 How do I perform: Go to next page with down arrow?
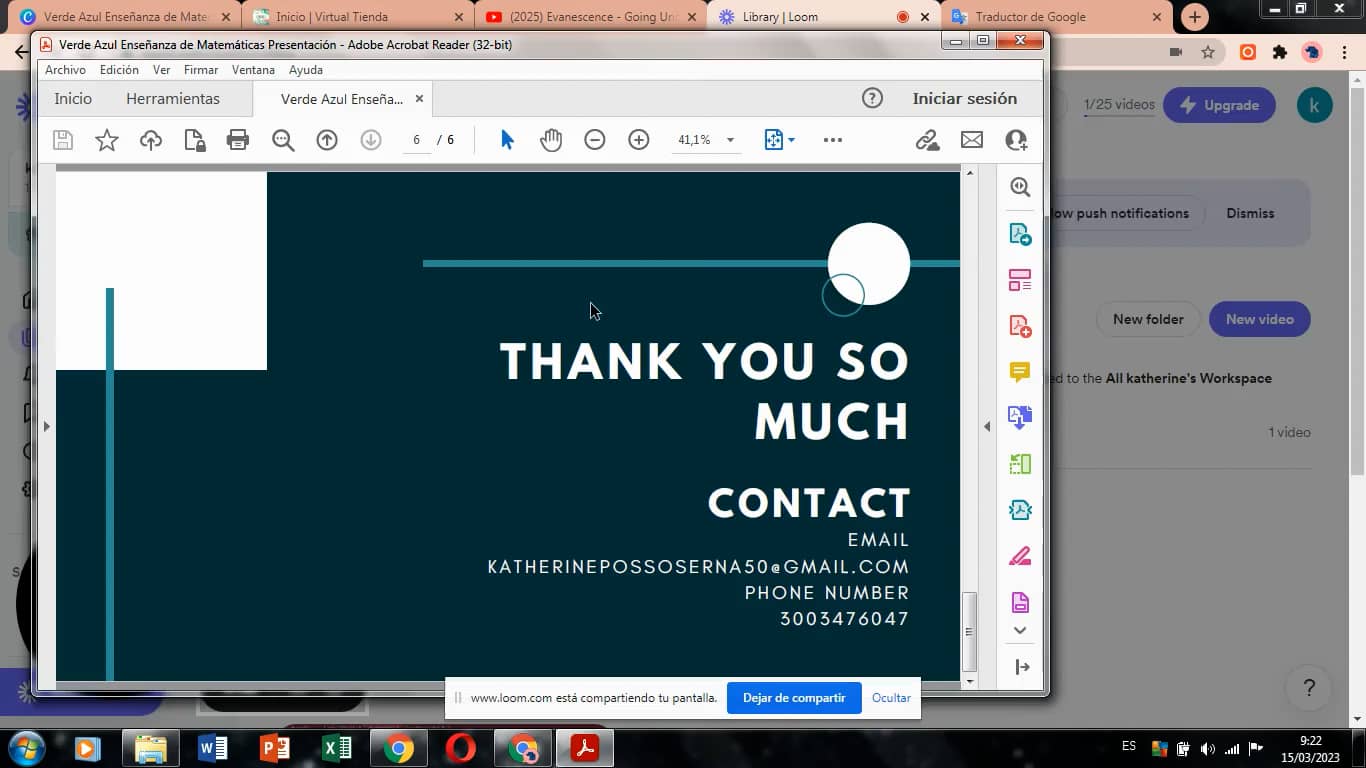pyautogui.click(x=371, y=140)
